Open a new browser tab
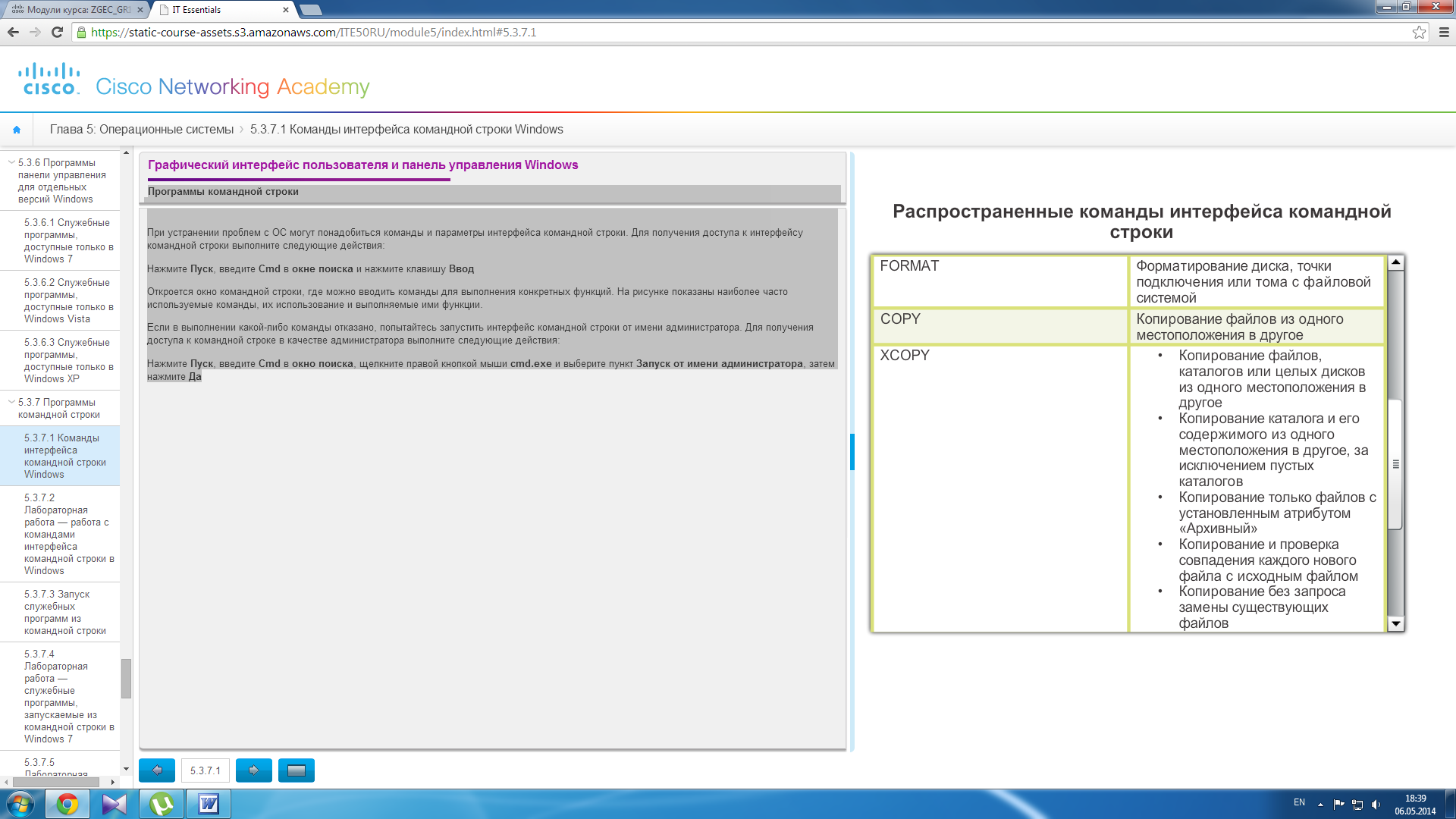The image size is (1456, 819). pos(311,10)
